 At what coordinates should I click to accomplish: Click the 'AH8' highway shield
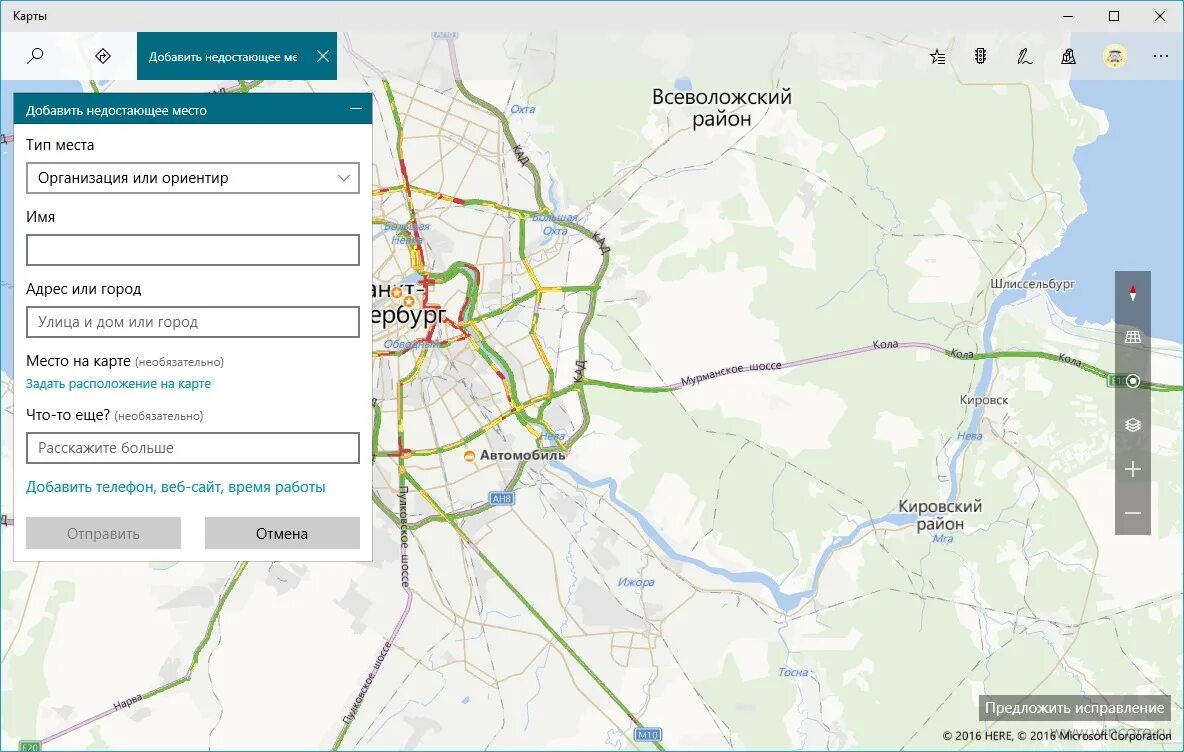point(501,498)
